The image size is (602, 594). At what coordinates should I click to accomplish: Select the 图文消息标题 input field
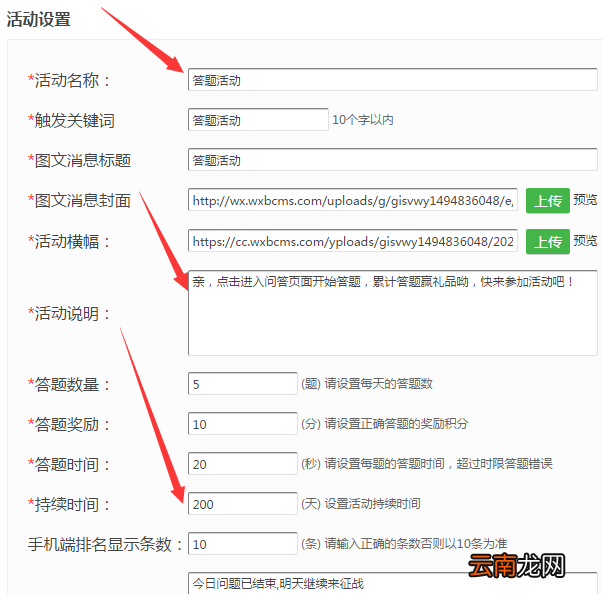(x=392, y=160)
